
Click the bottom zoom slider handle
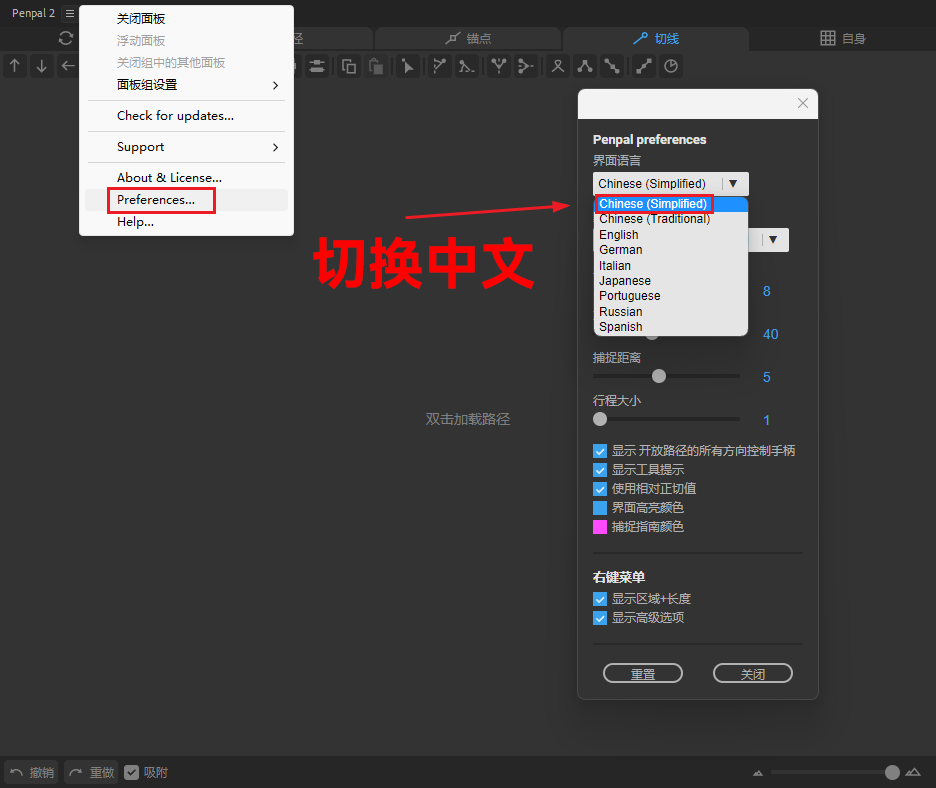coord(892,772)
